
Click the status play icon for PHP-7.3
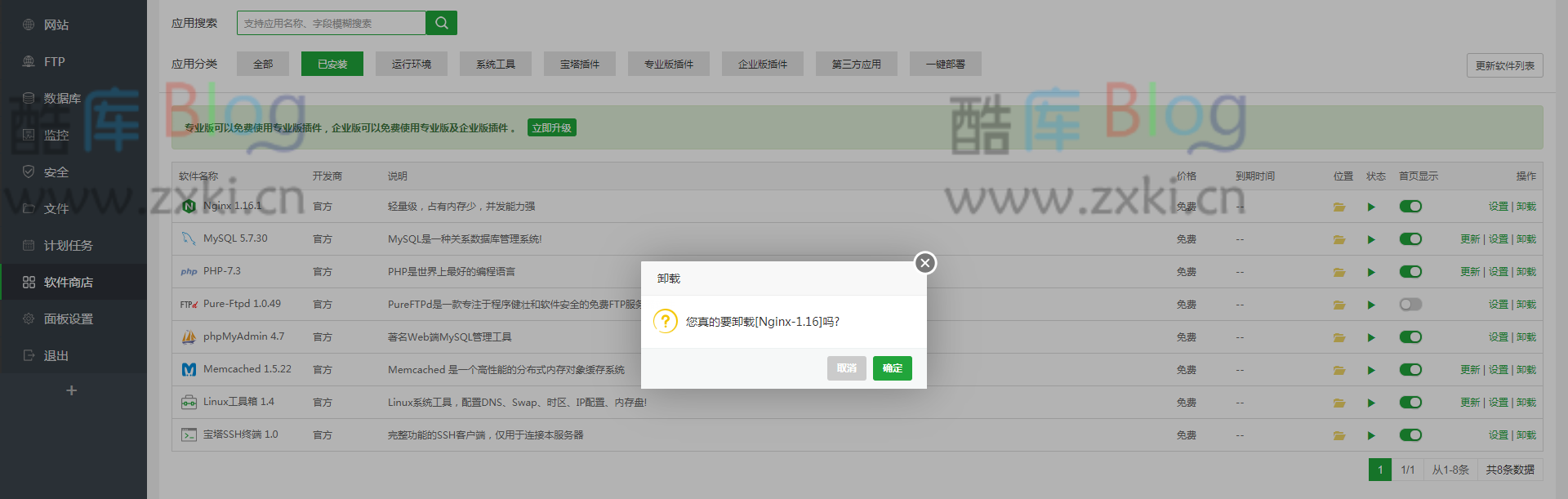click(1371, 272)
